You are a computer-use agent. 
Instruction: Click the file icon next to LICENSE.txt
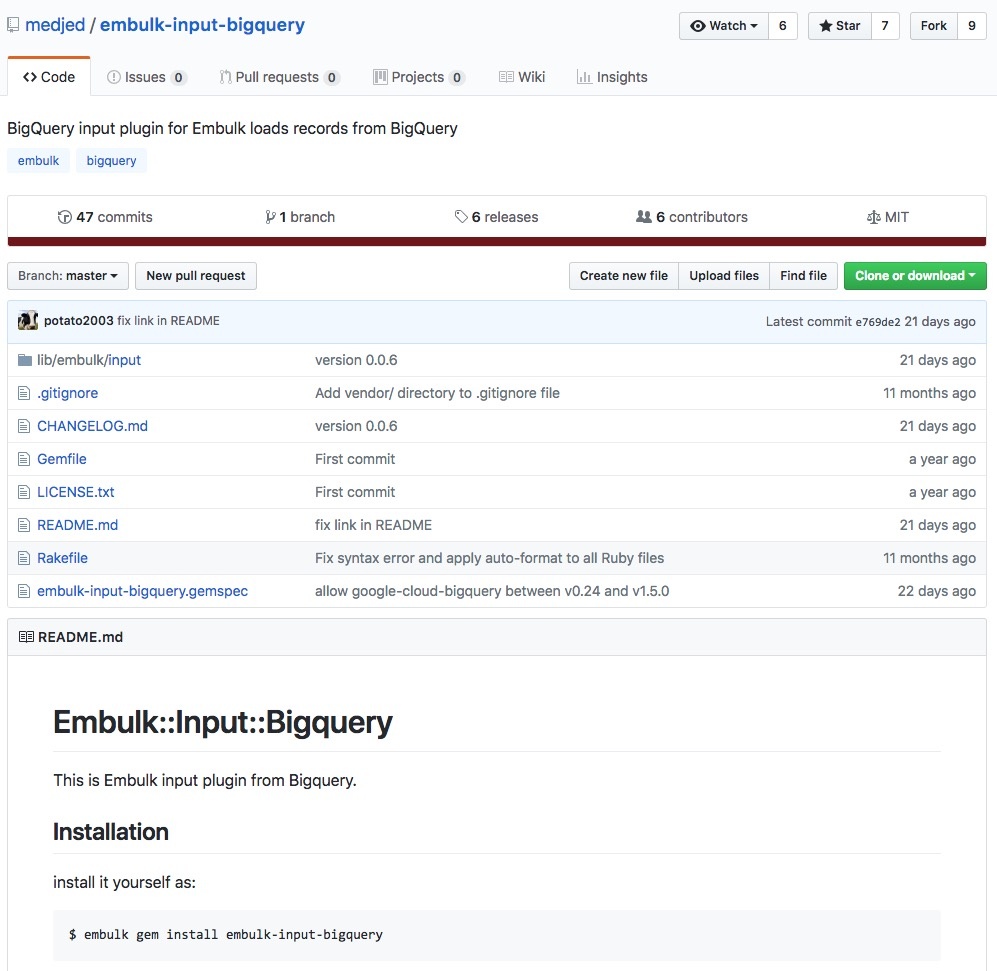pos(25,492)
